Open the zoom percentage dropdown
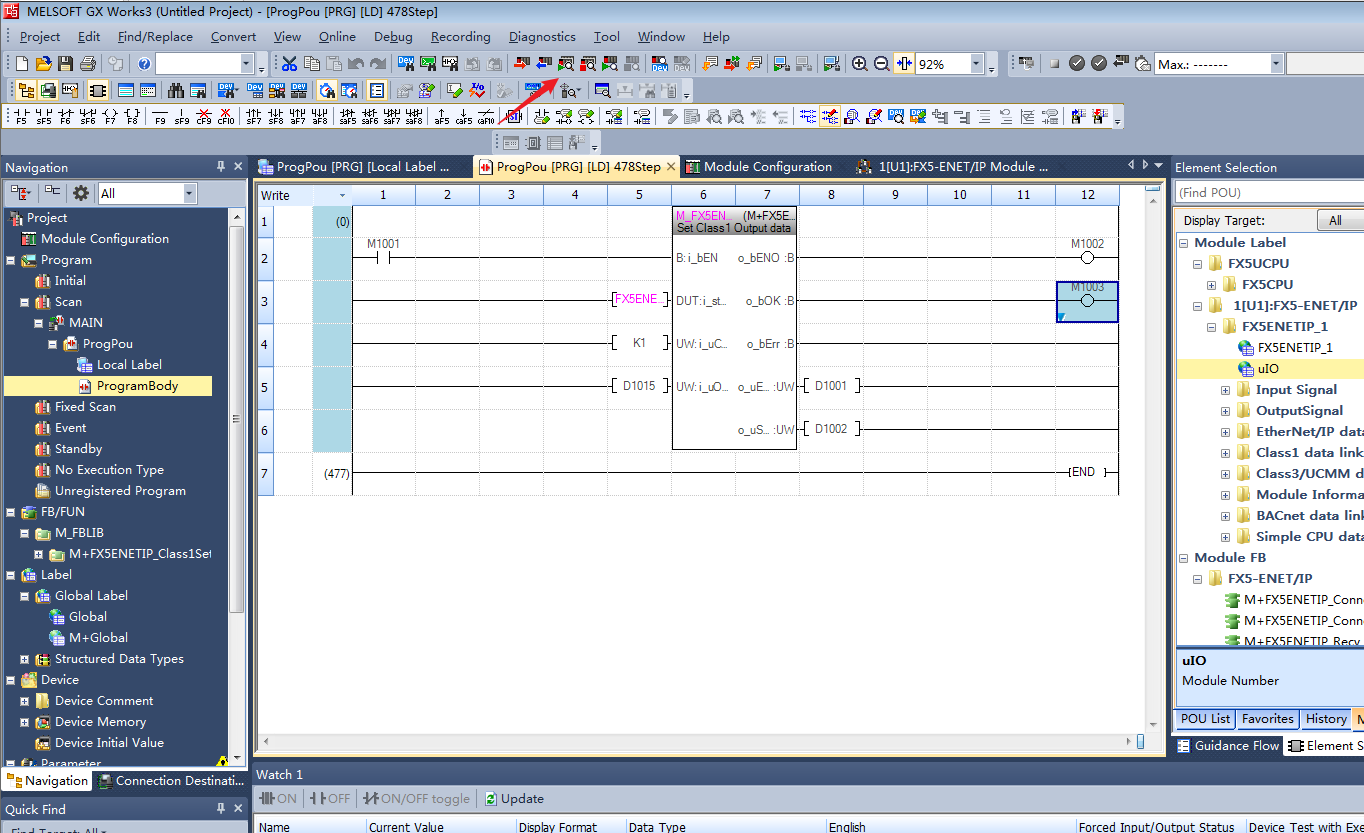Image resolution: width=1364 pixels, height=833 pixels. 976,64
